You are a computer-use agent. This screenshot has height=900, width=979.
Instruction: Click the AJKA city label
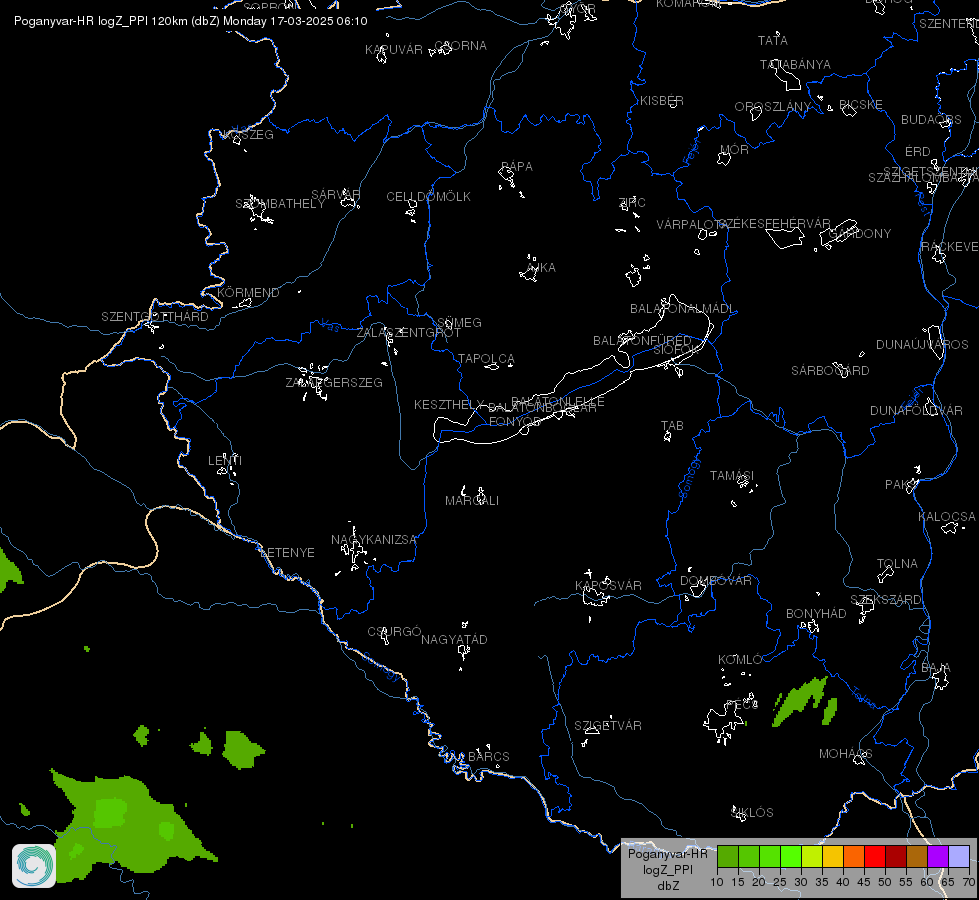point(541,267)
